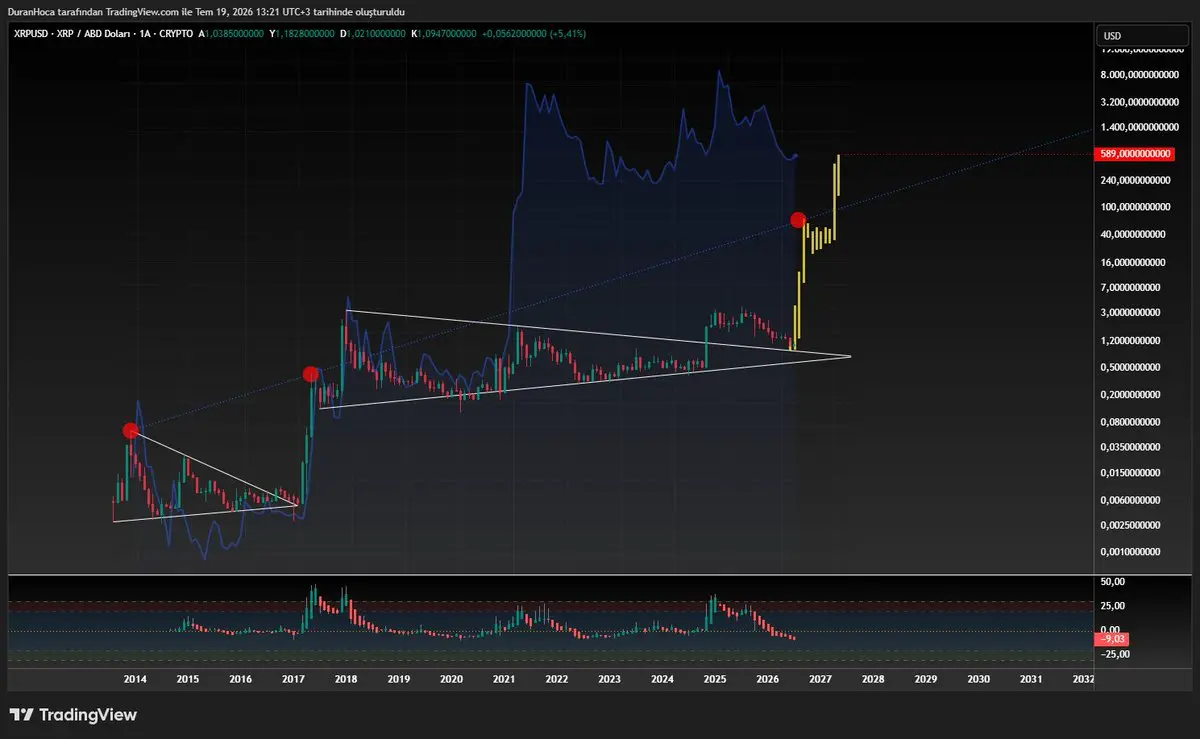Viewport: 1200px width, 739px height.
Task: Click the 2030 year label on time axis
Action: click(x=978, y=679)
